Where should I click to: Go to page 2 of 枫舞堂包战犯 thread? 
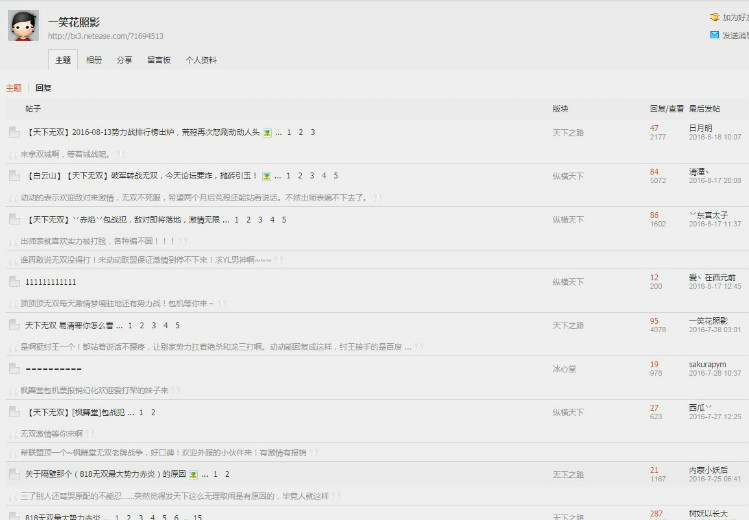153,412
